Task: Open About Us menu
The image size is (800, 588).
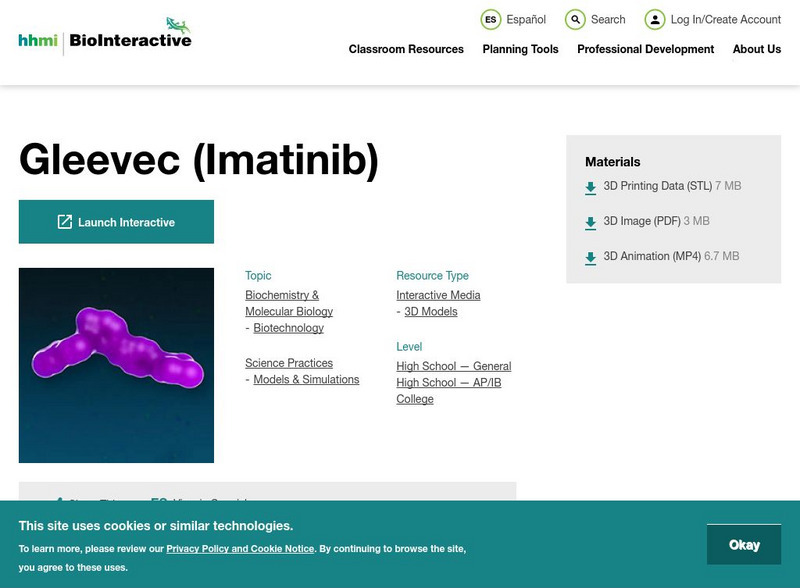Action: (757, 49)
